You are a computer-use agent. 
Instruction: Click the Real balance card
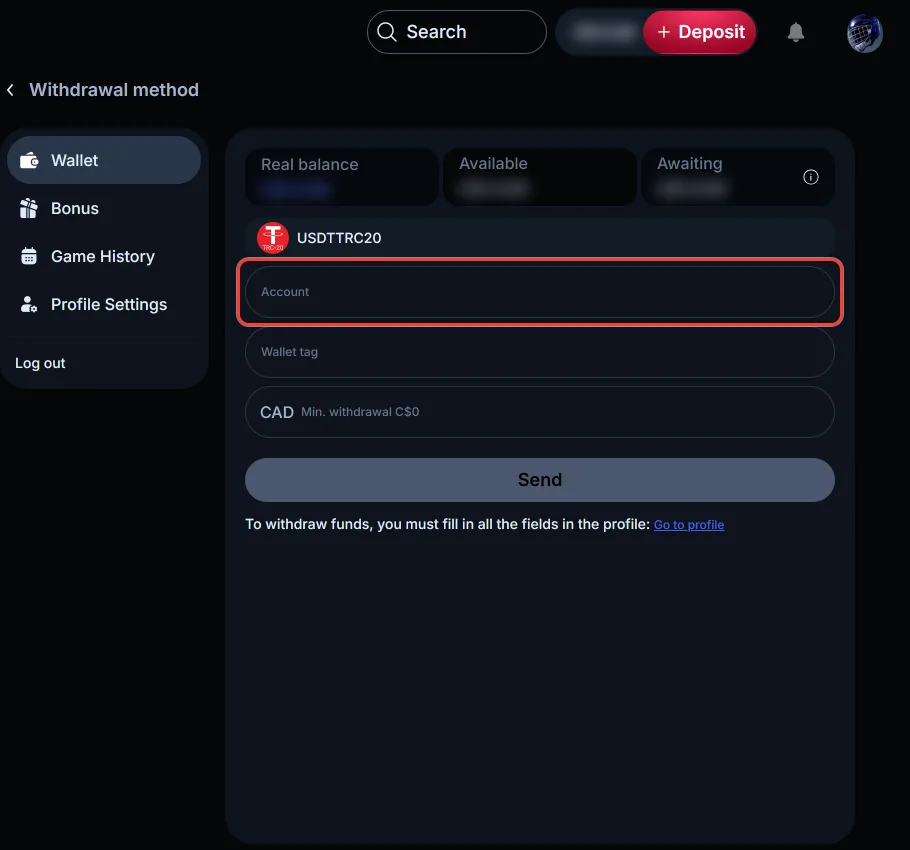(x=342, y=176)
